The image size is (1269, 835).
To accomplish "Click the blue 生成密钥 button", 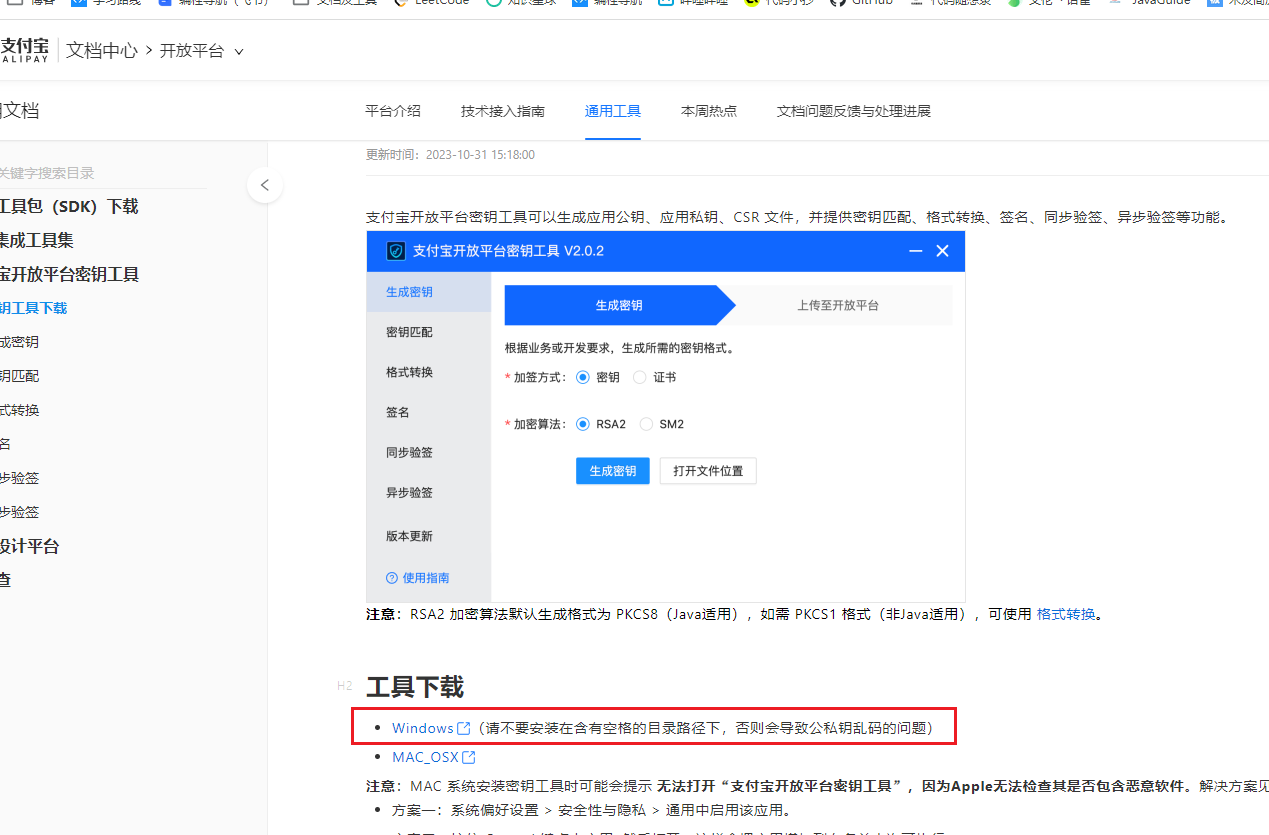I will pyautogui.click(x=613, y=471).
